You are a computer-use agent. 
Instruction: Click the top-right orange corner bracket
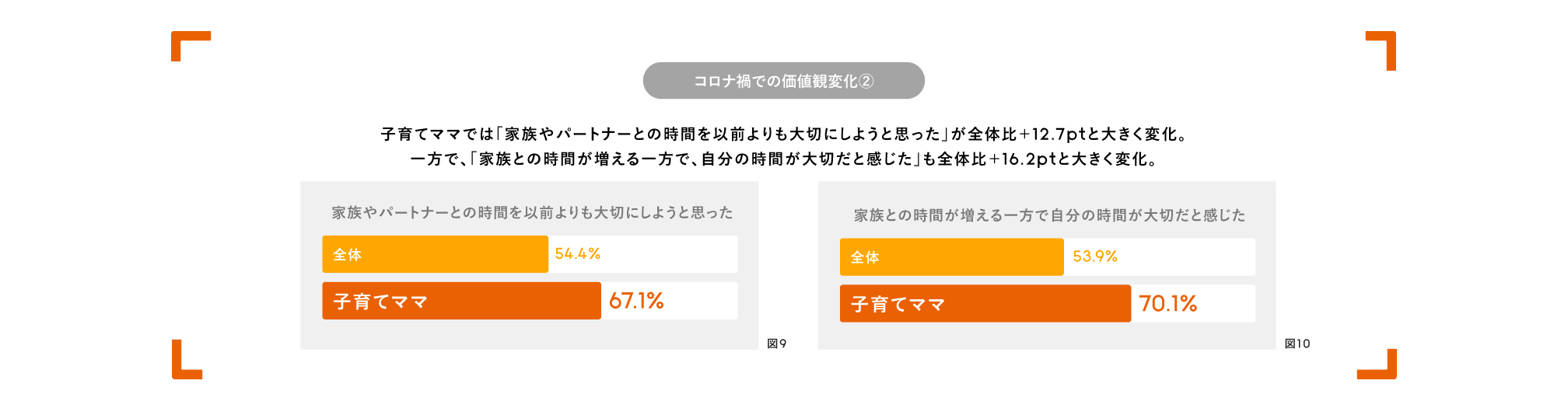(x=1388, y=40)
